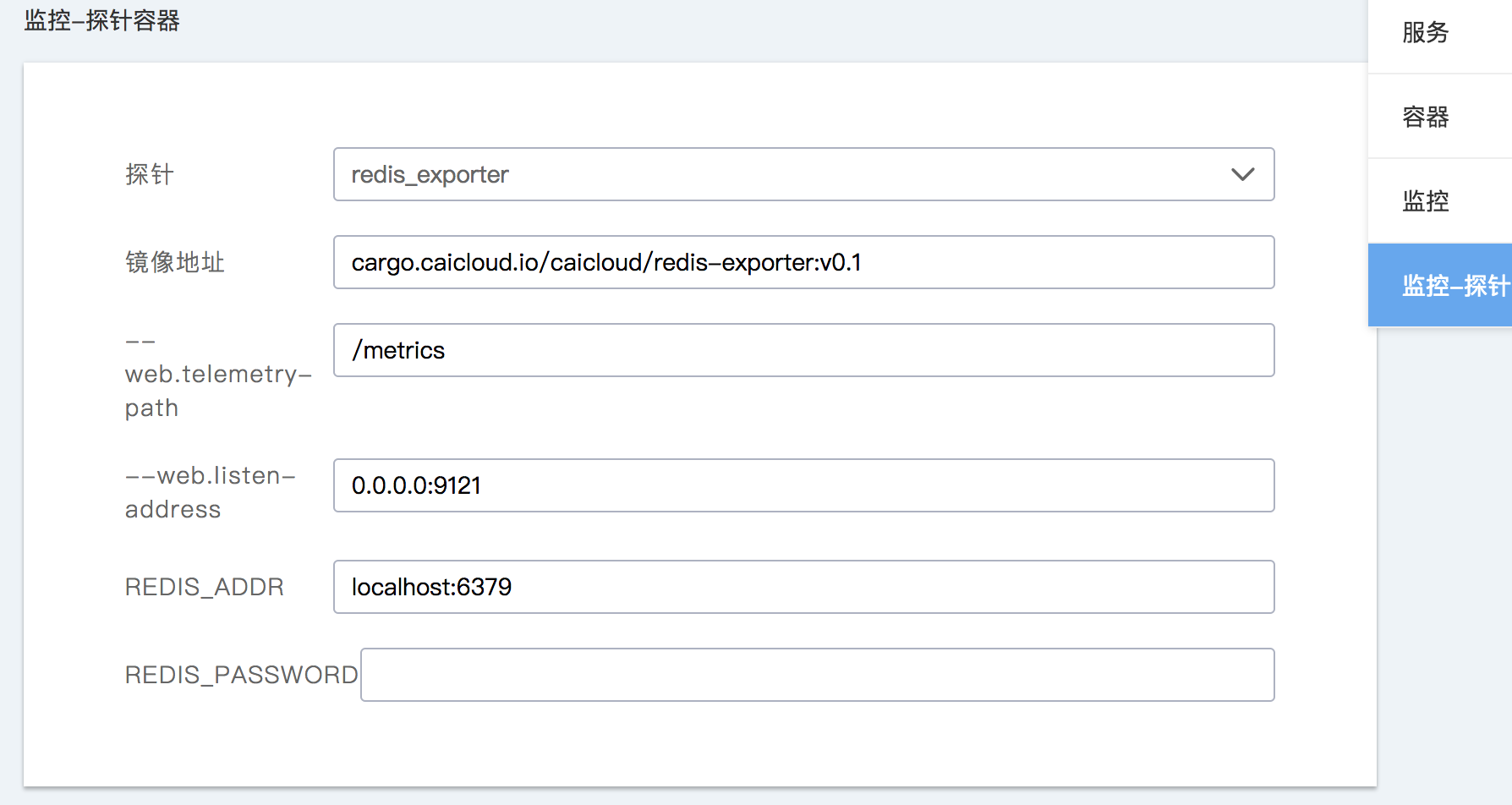Click the 监控-探针容器 page heading
The height and width of the screenshot is (805, 1512).
pos(102,20)
